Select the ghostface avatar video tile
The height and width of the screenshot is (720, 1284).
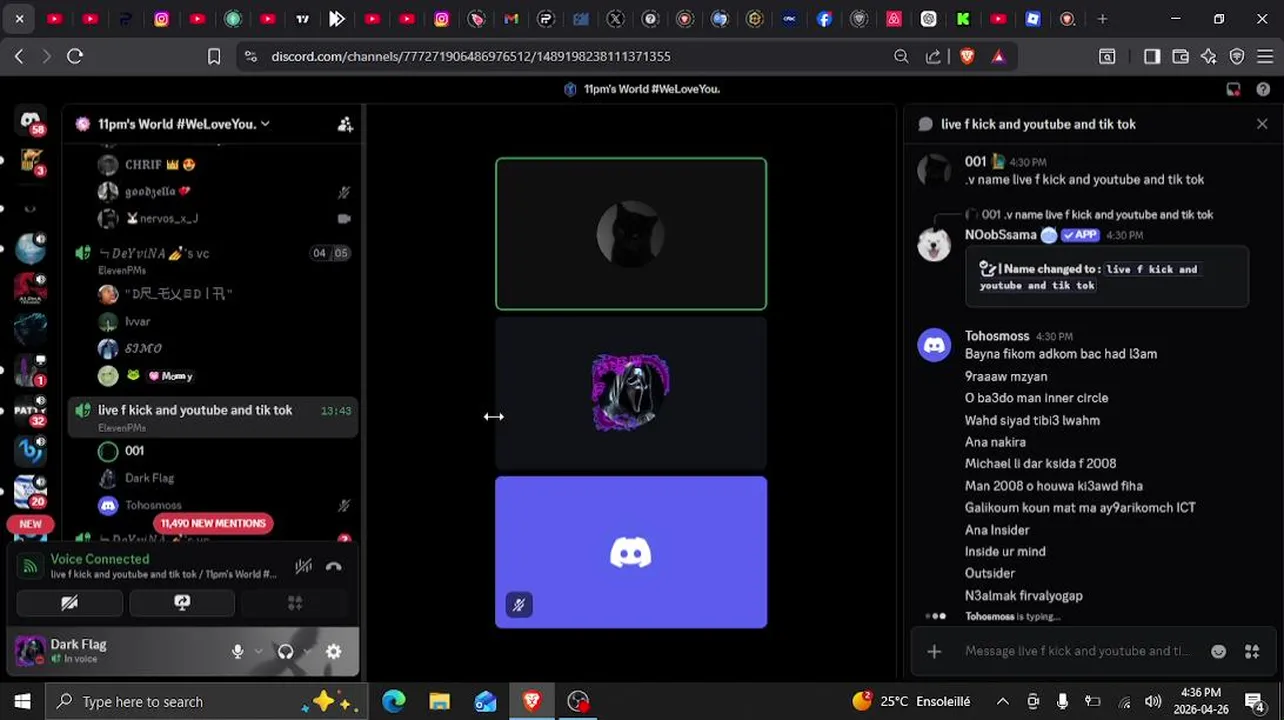tap(631, 393)
